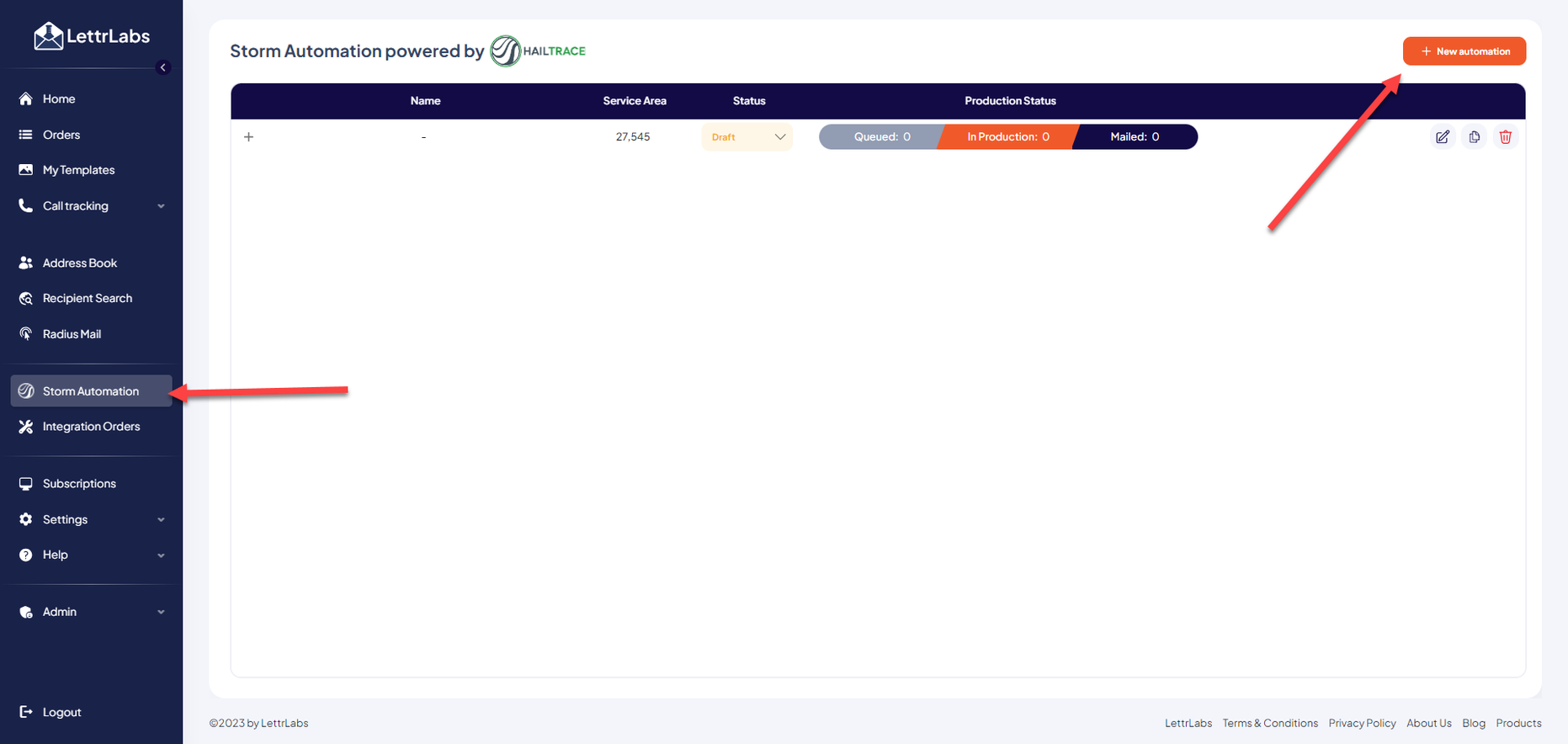The height and width of the screenshot is (744, 1568).
Task: Click the Home house icon
Action: coord(26,98)
